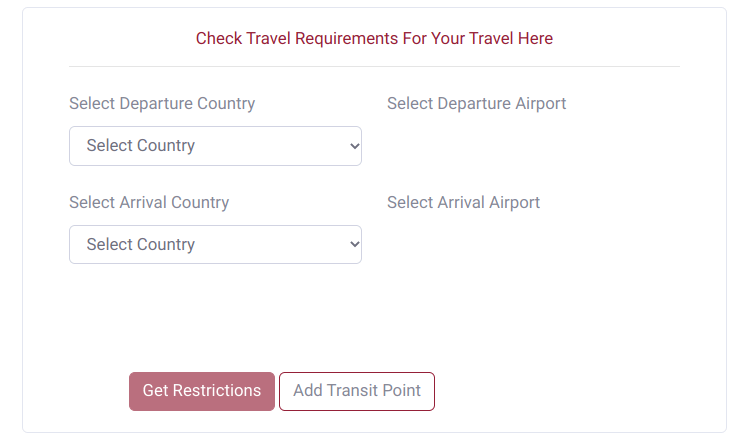Image resolution: width=739 pixels, height=446 pixels.
Task: Click the Add Transit Point button
Action: 357,391
